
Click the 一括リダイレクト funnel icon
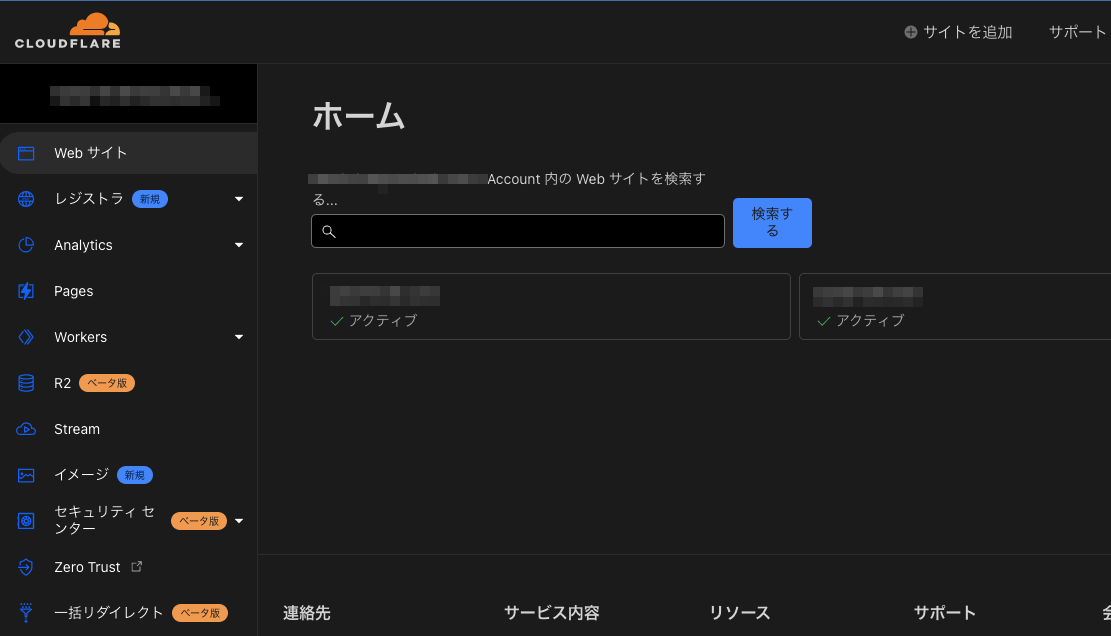(26, 613)
